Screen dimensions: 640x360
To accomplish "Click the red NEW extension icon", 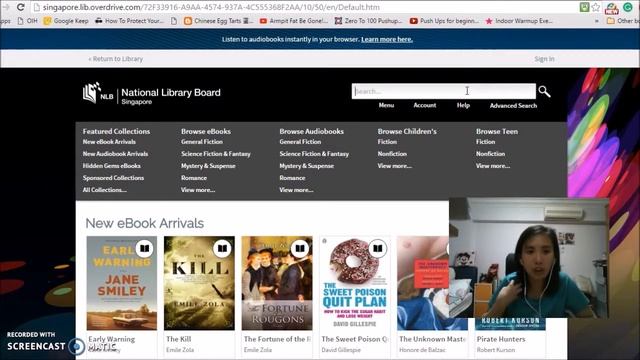I will [x=611, y=8].
